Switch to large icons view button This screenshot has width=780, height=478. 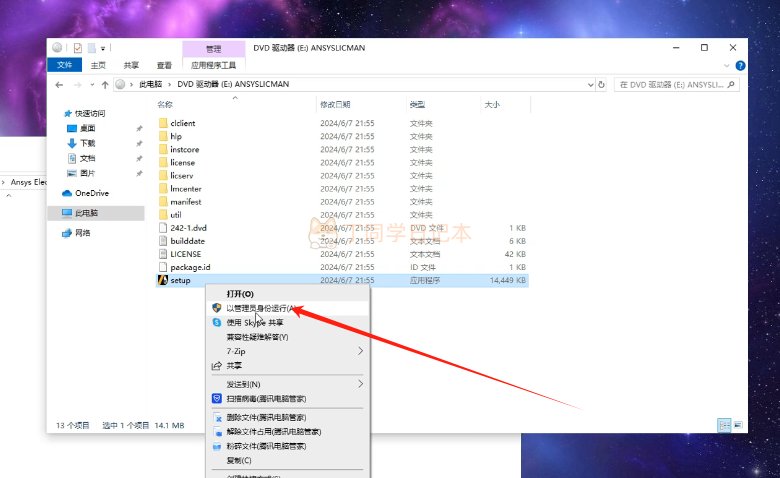click(x=738, y=425)
